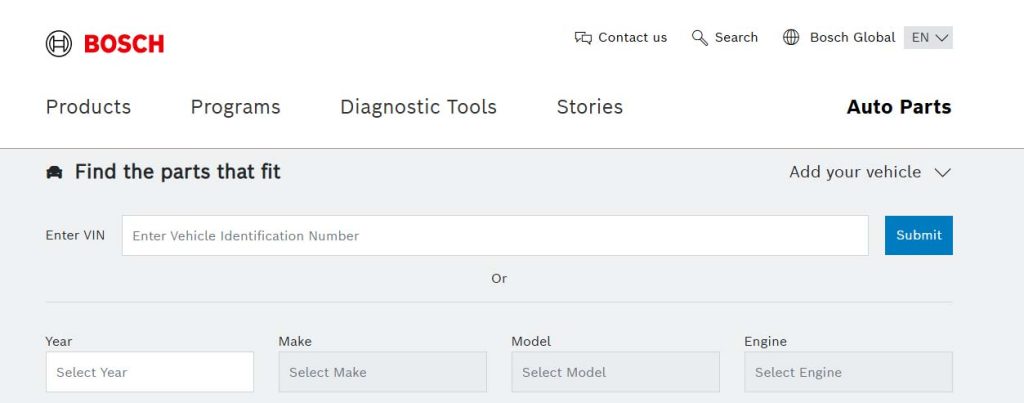Image resolution: width=1024 pixels, height=403 pixels.
Task: Open the Programs menu
Action: point(236,107)
